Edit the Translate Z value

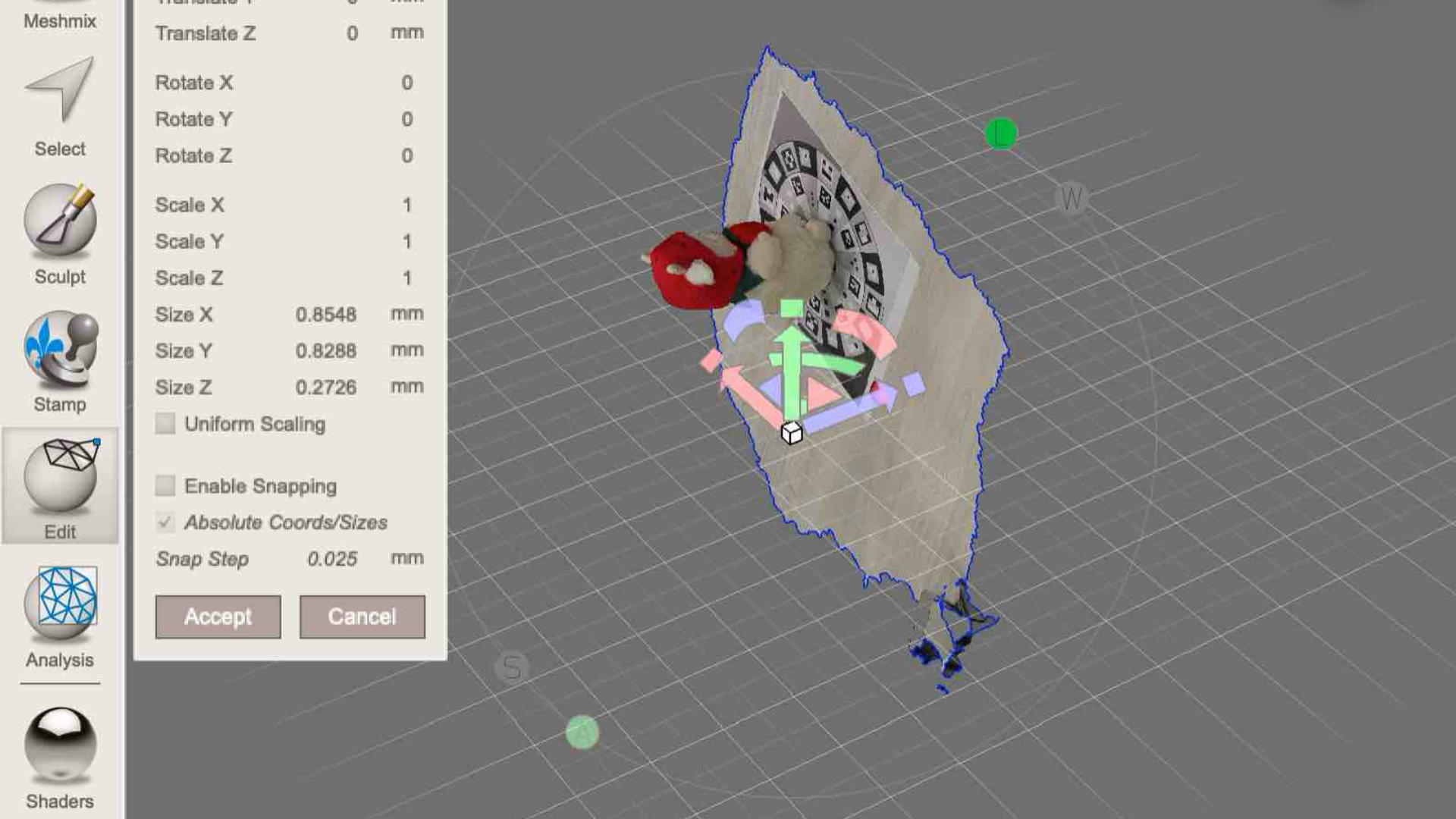point(350,33)
